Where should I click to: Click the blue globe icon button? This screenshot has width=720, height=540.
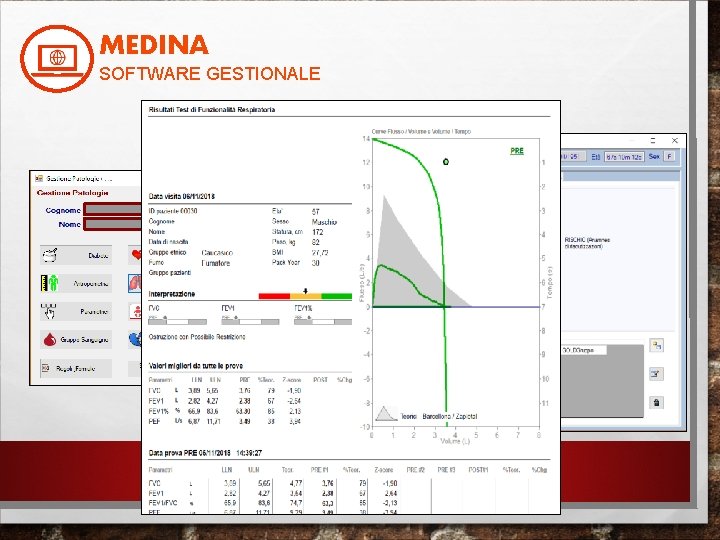tap(135, 340)
